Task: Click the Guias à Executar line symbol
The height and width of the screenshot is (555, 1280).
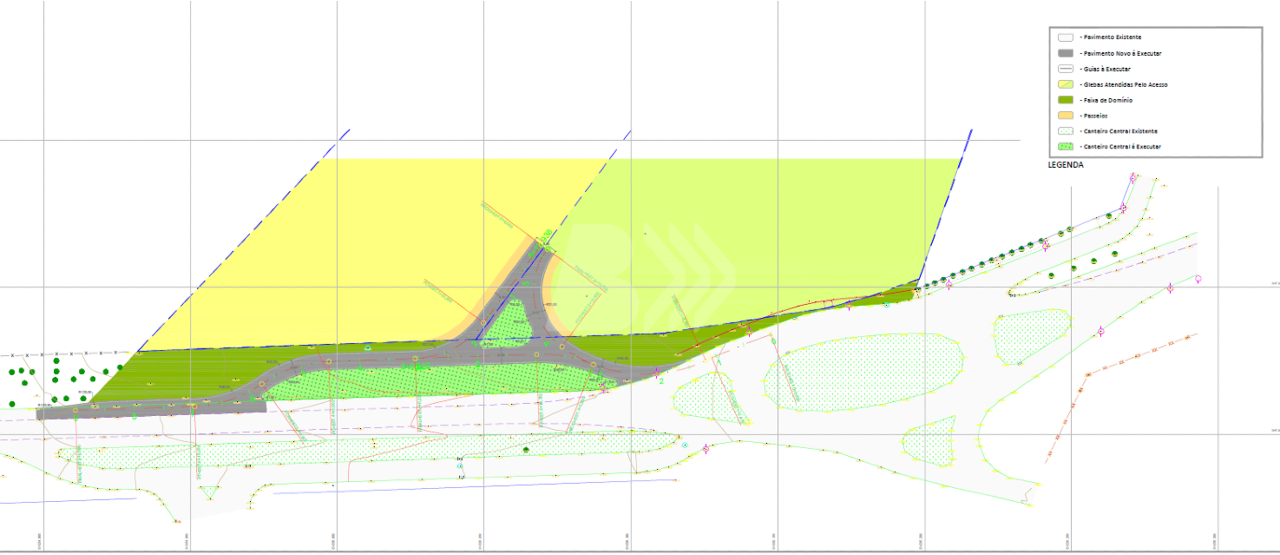Action: tap(1065, 69)
